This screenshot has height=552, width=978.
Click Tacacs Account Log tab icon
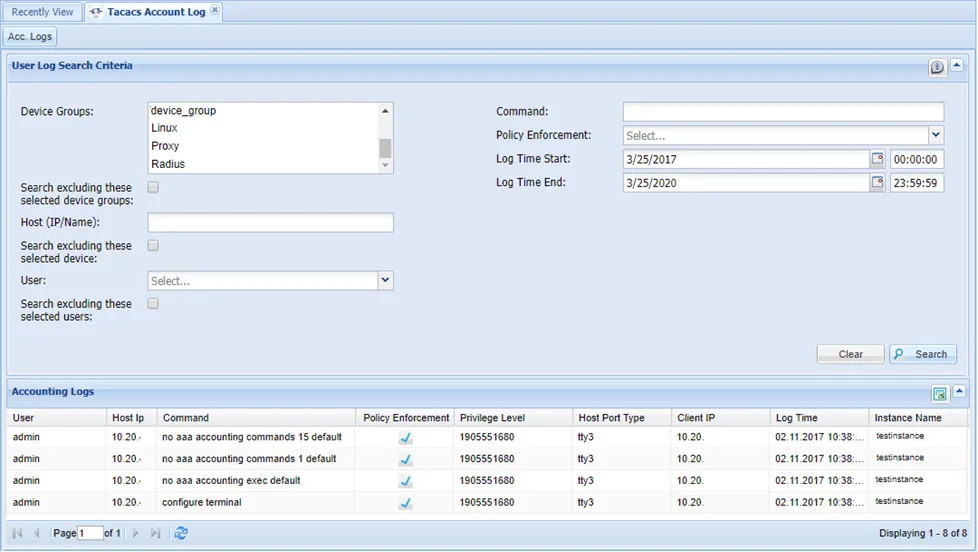point(96,12)
